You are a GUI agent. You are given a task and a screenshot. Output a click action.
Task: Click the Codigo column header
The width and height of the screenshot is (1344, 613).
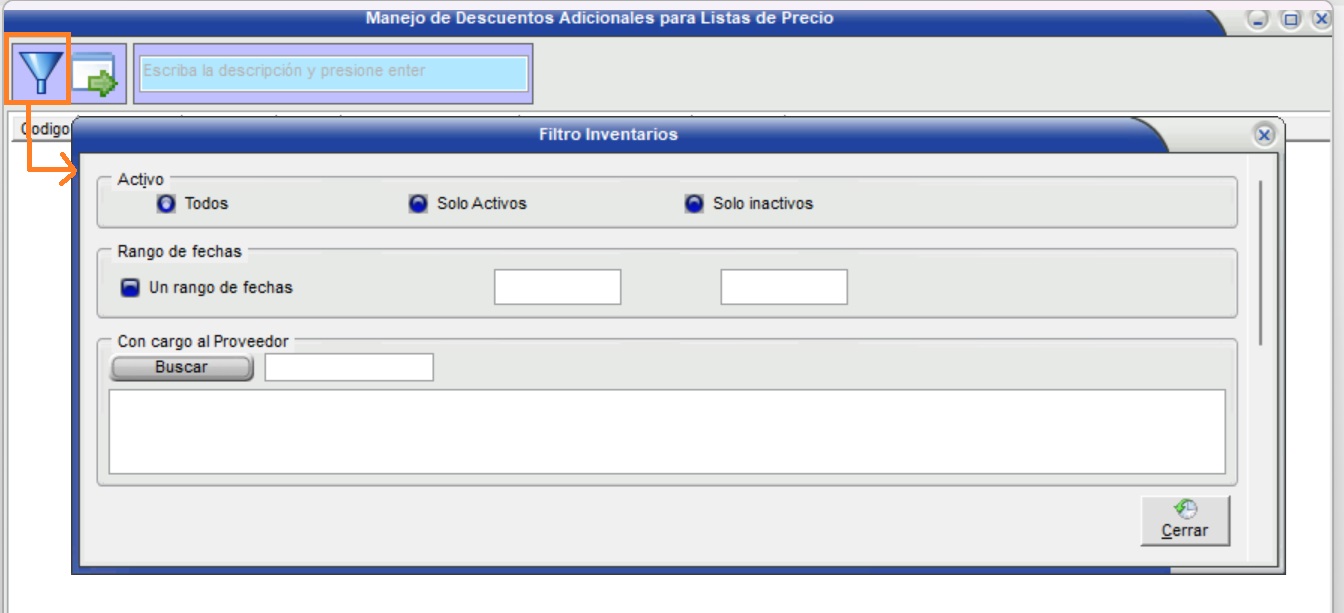[44, 129]
